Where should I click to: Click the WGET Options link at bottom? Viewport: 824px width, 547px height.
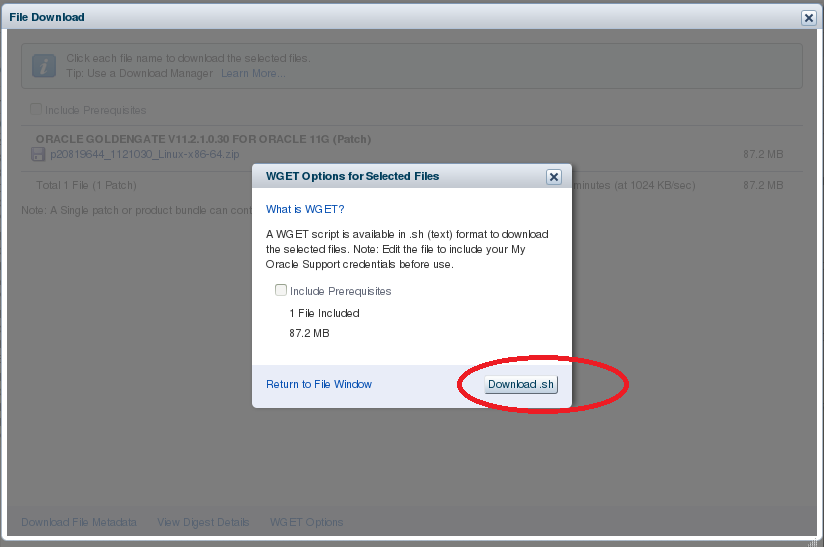coord(306,522)
